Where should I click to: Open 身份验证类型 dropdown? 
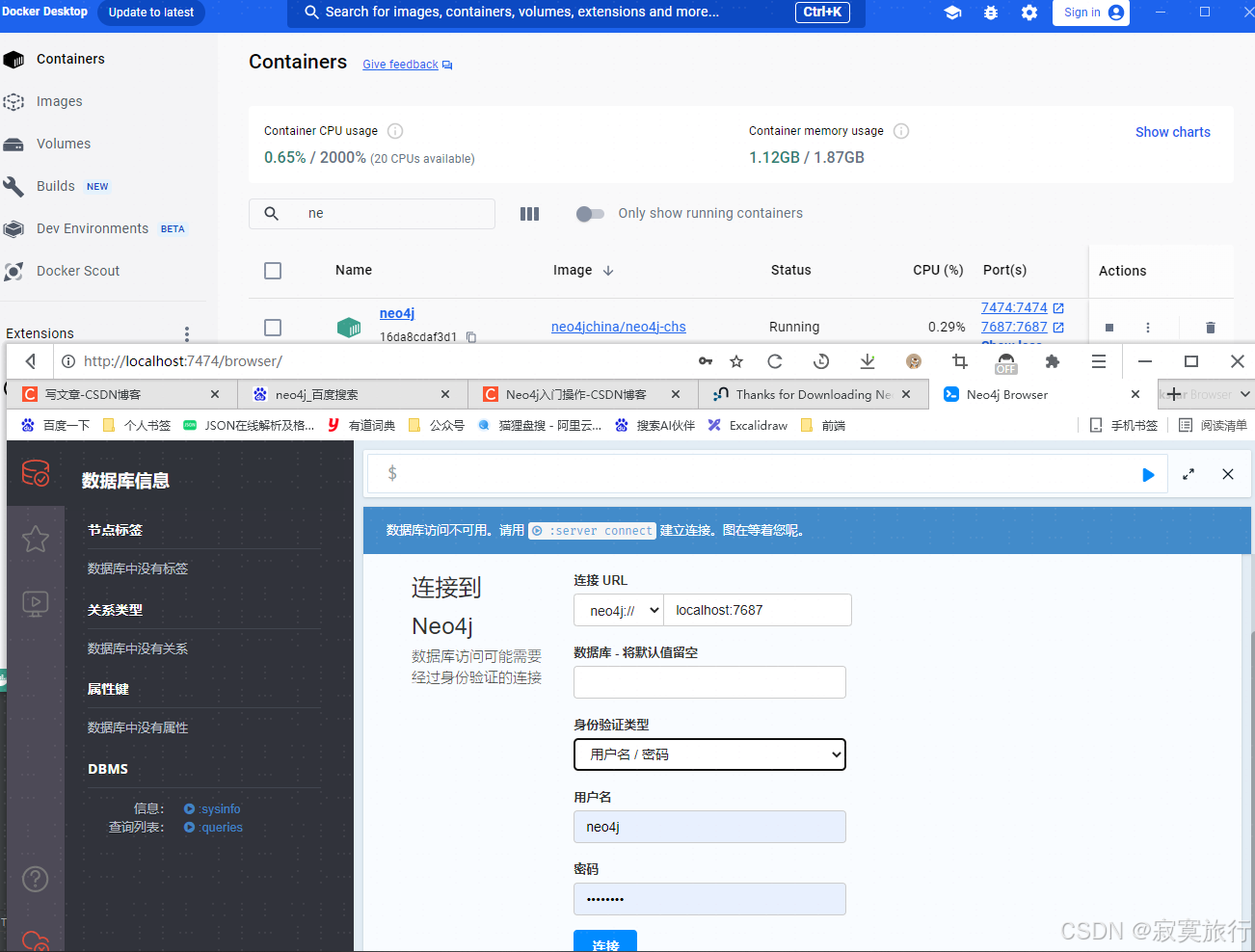[709, 754]
